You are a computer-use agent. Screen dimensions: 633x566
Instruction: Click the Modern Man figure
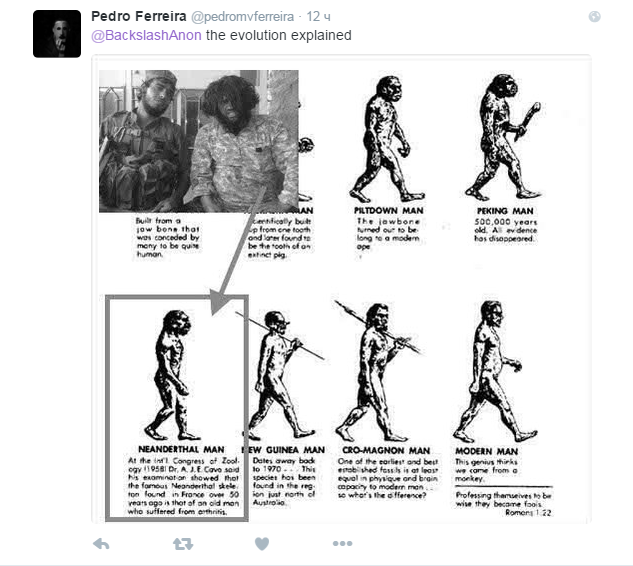tap(495, 371)
